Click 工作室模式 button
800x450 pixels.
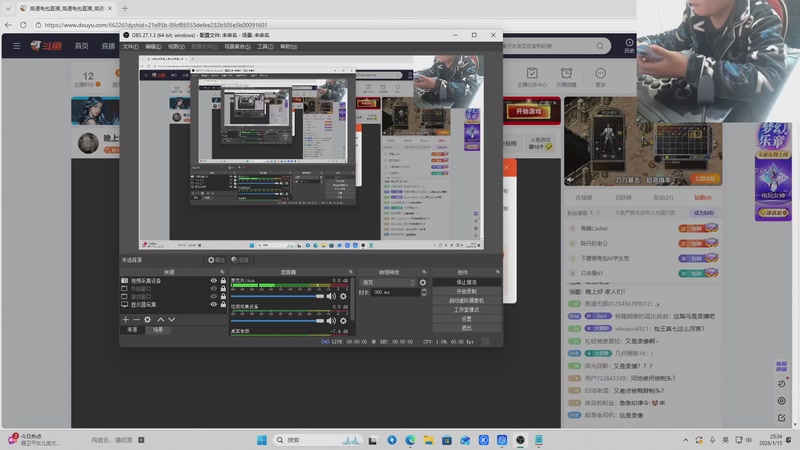point(466,310)
